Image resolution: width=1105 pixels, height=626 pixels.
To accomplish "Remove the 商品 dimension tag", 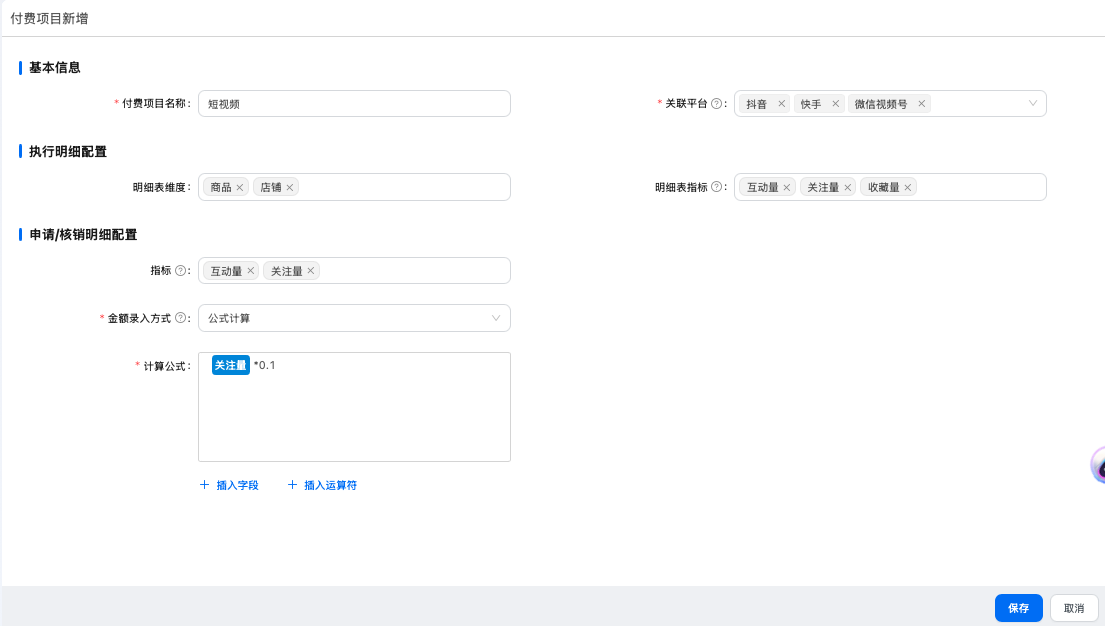I will pos(240,188).
